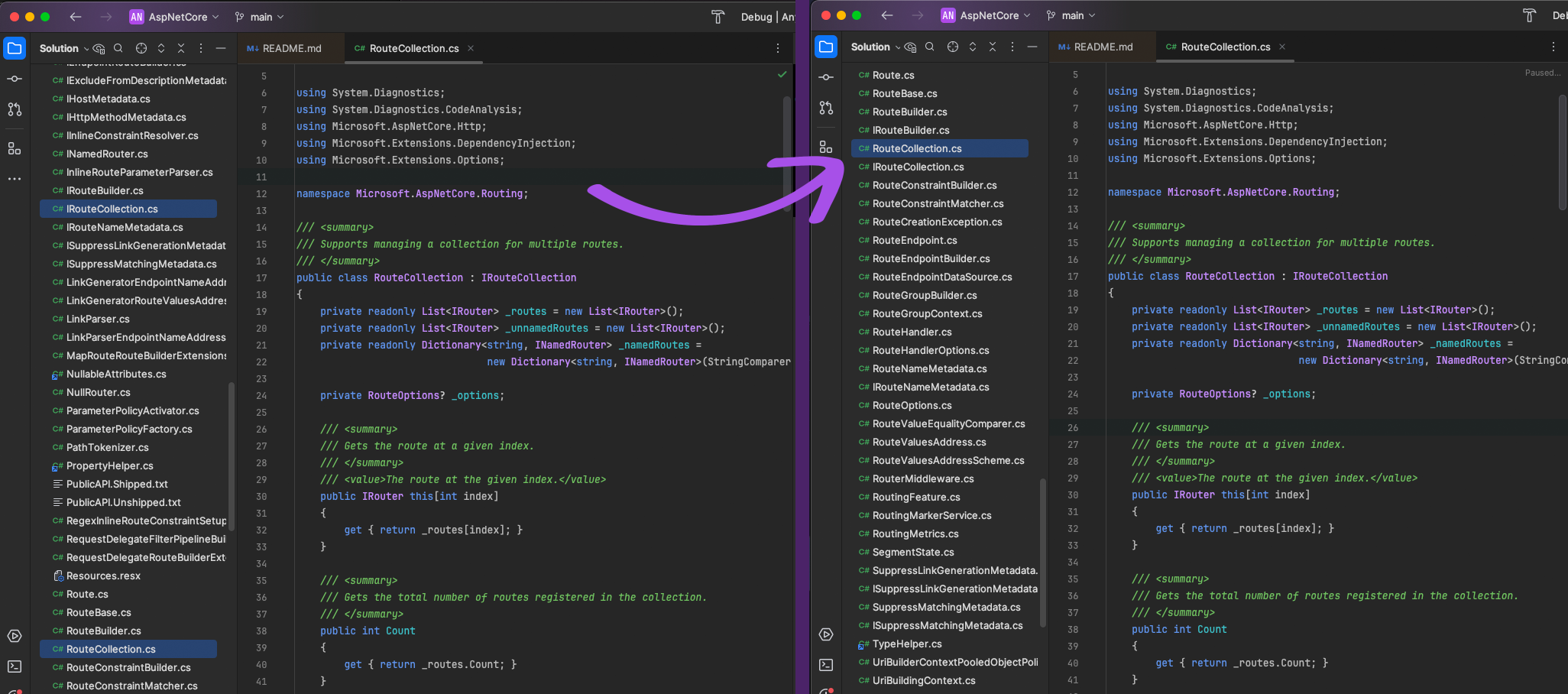Screen dimensions: 1568x694
Task: Click the Build hammer icon in left window
Action: [x=718, y=17]
